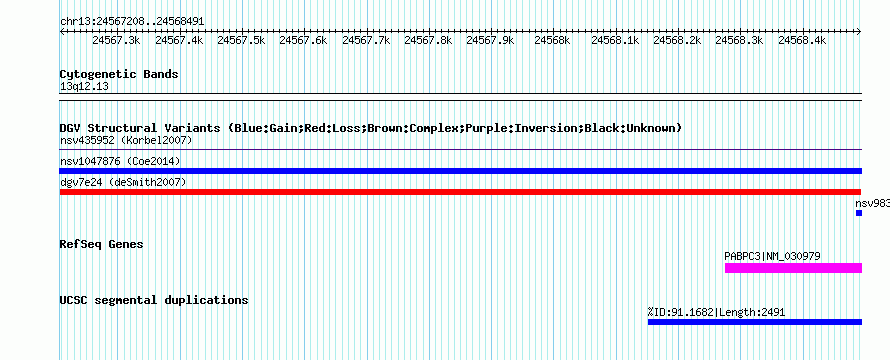Image resolution: width=890 pixels, height=360 pixels.
Task: Click ruler position 24567.6k
Action: click(x=304, y=40)
